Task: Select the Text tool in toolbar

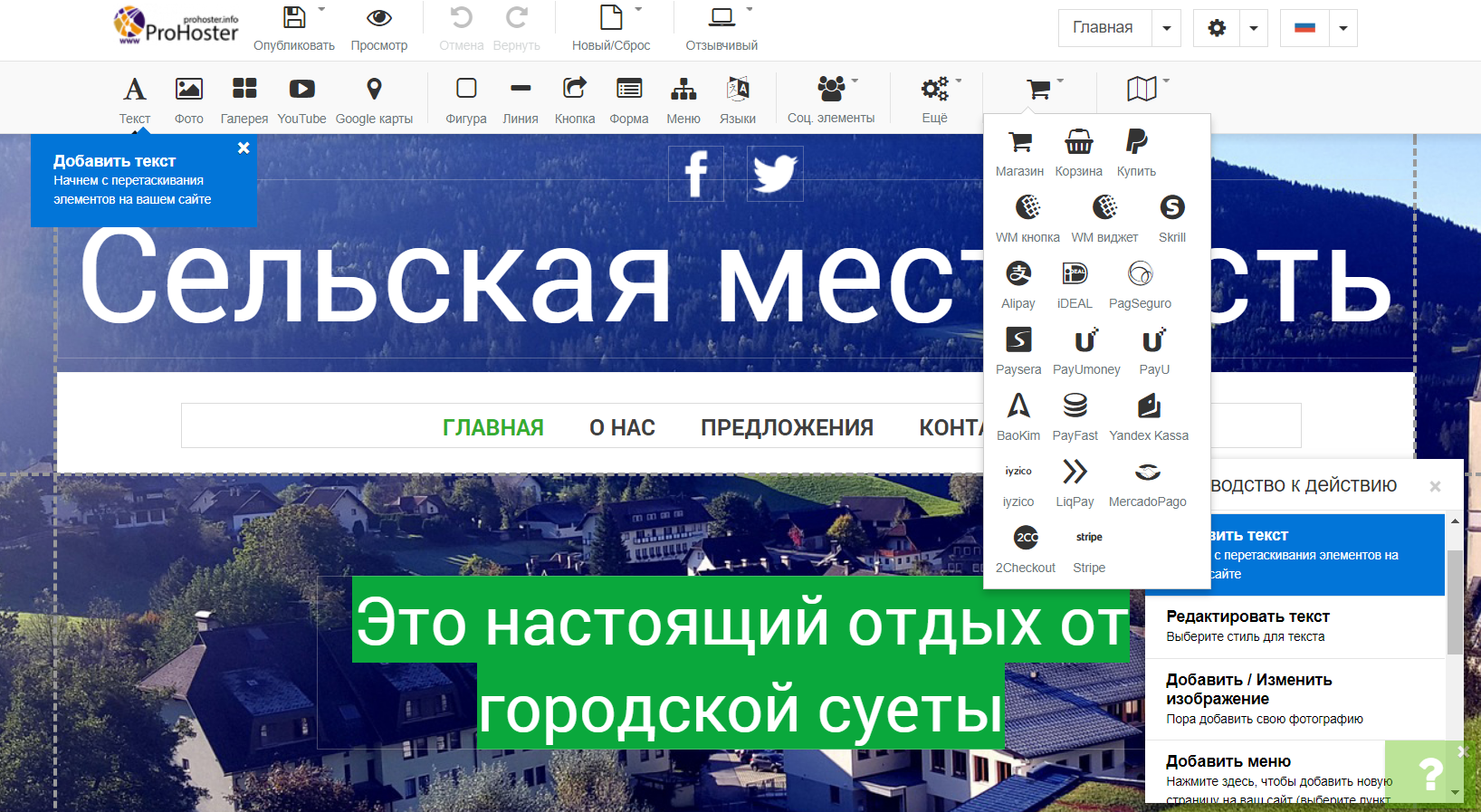Action: coord(134,100)
